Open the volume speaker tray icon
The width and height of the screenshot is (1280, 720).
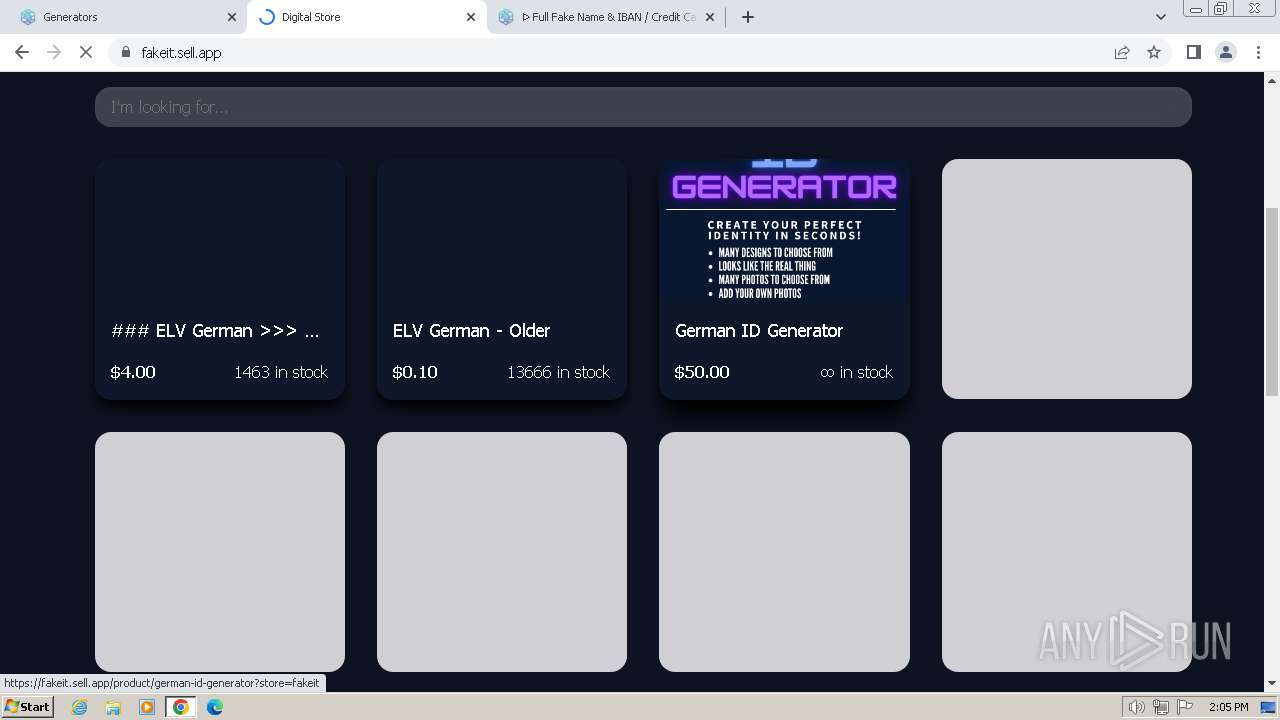click(1136, 707)
